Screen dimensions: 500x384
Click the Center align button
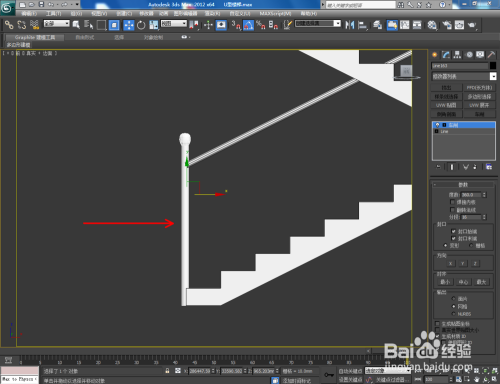click(463, 282)
